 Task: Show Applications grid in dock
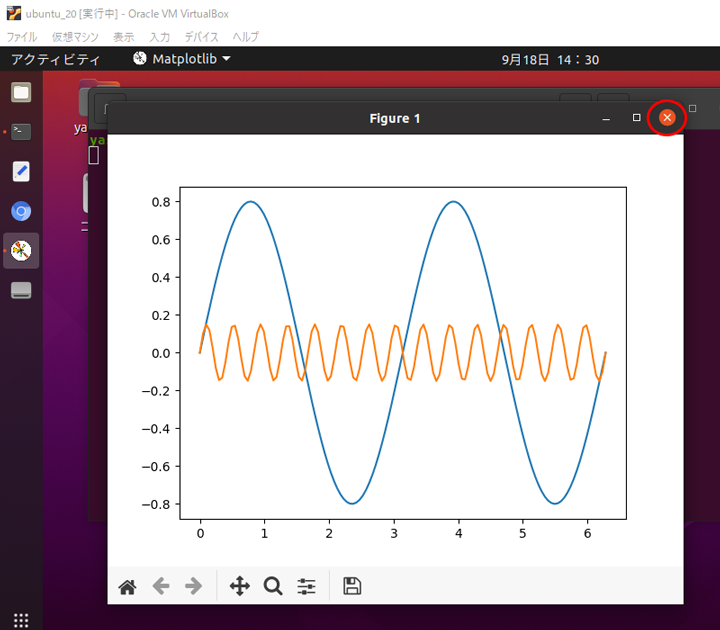21,620
